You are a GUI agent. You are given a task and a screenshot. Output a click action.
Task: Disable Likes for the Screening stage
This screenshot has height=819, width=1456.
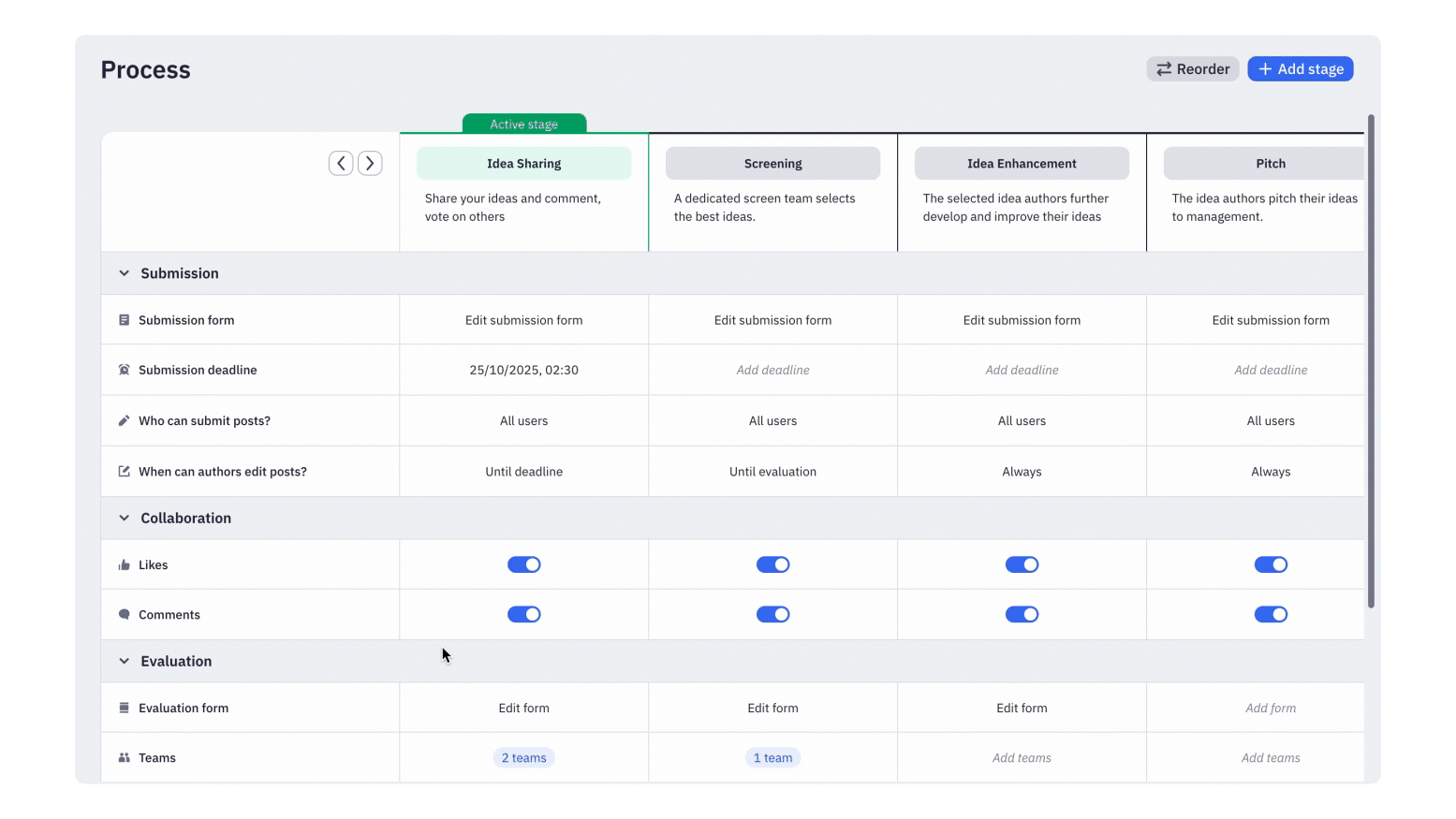772,563
